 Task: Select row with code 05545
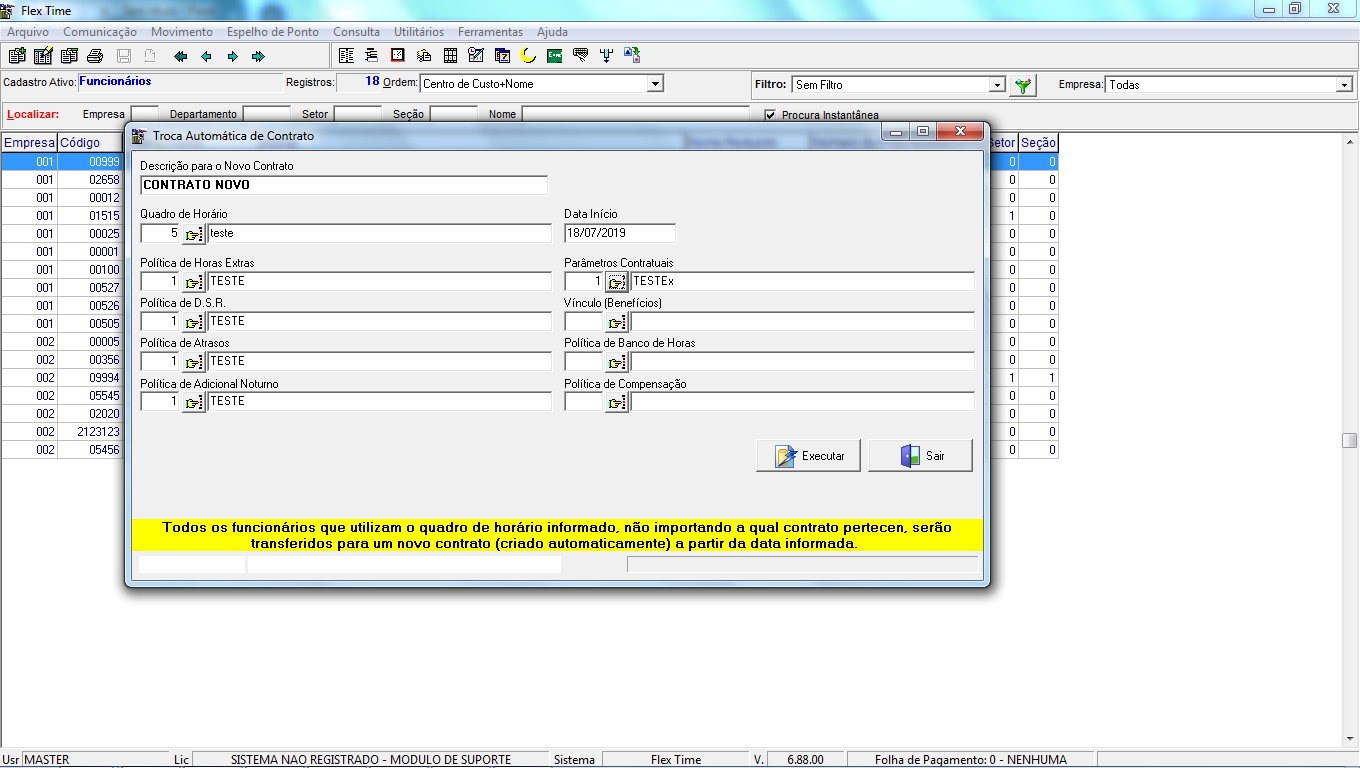61,396
